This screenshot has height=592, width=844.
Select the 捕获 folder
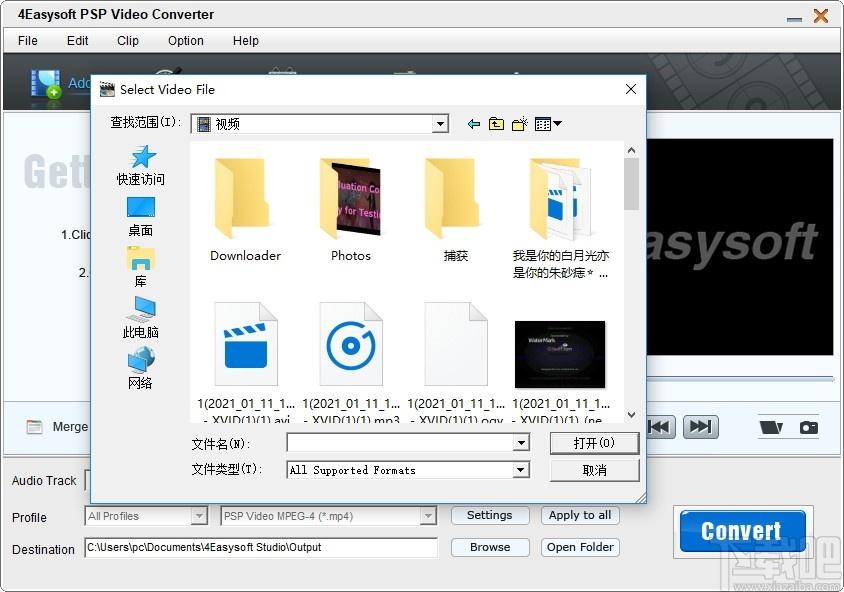click(x=455, y=210)
